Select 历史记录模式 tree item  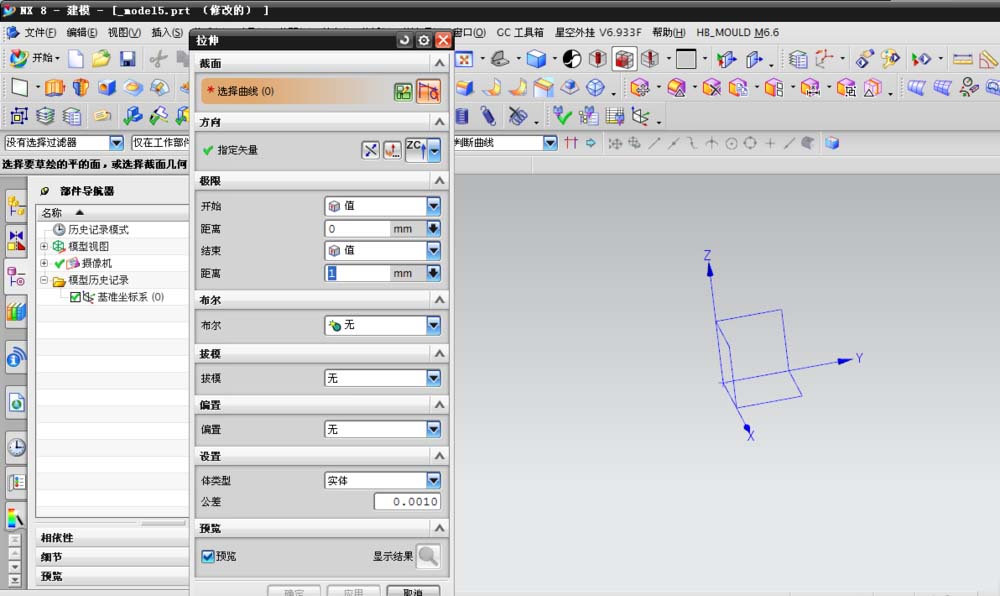pos(98,229)
